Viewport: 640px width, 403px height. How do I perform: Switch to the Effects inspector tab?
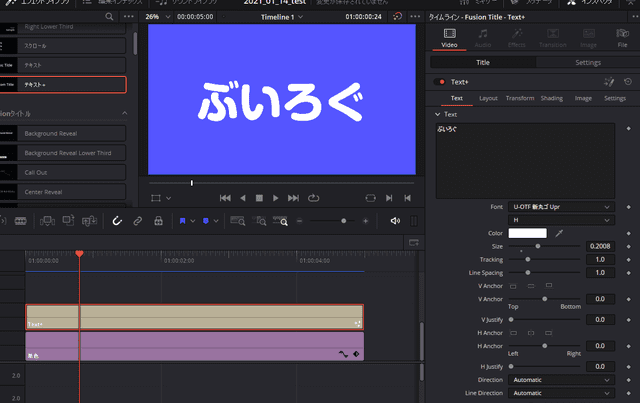tap(516, 38)
